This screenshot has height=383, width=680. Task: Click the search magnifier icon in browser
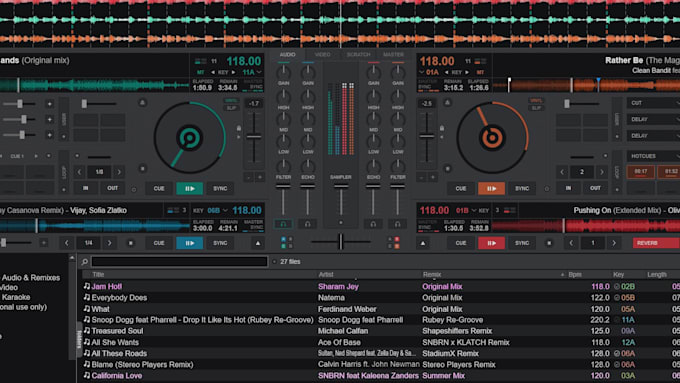tap(85, 262)
